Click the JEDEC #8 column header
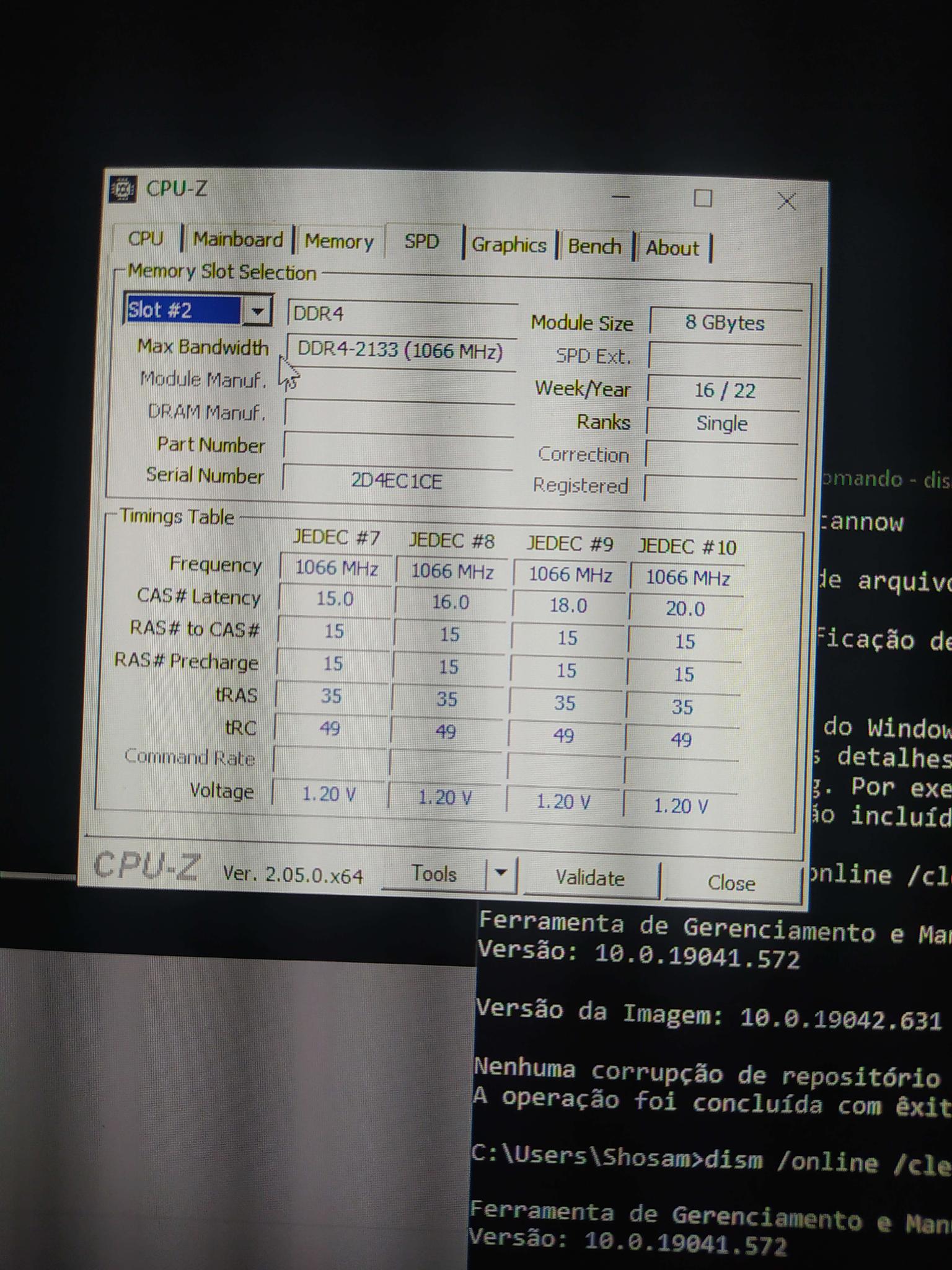952x1270 pixels. pos(452,541)
